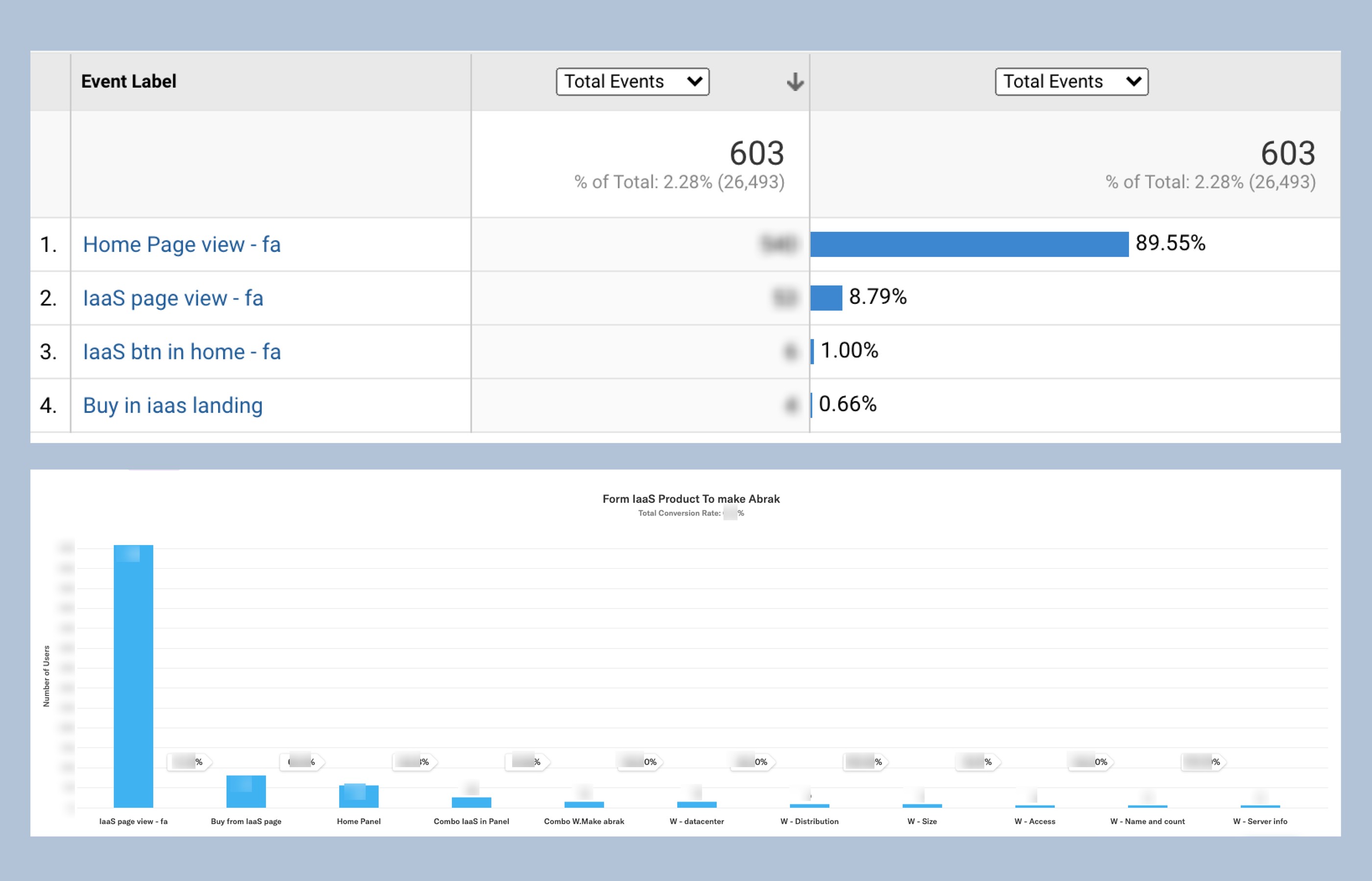Click the W - Access axis label
Screen dimensions: 1372x881
click(x=1035, y=822)
